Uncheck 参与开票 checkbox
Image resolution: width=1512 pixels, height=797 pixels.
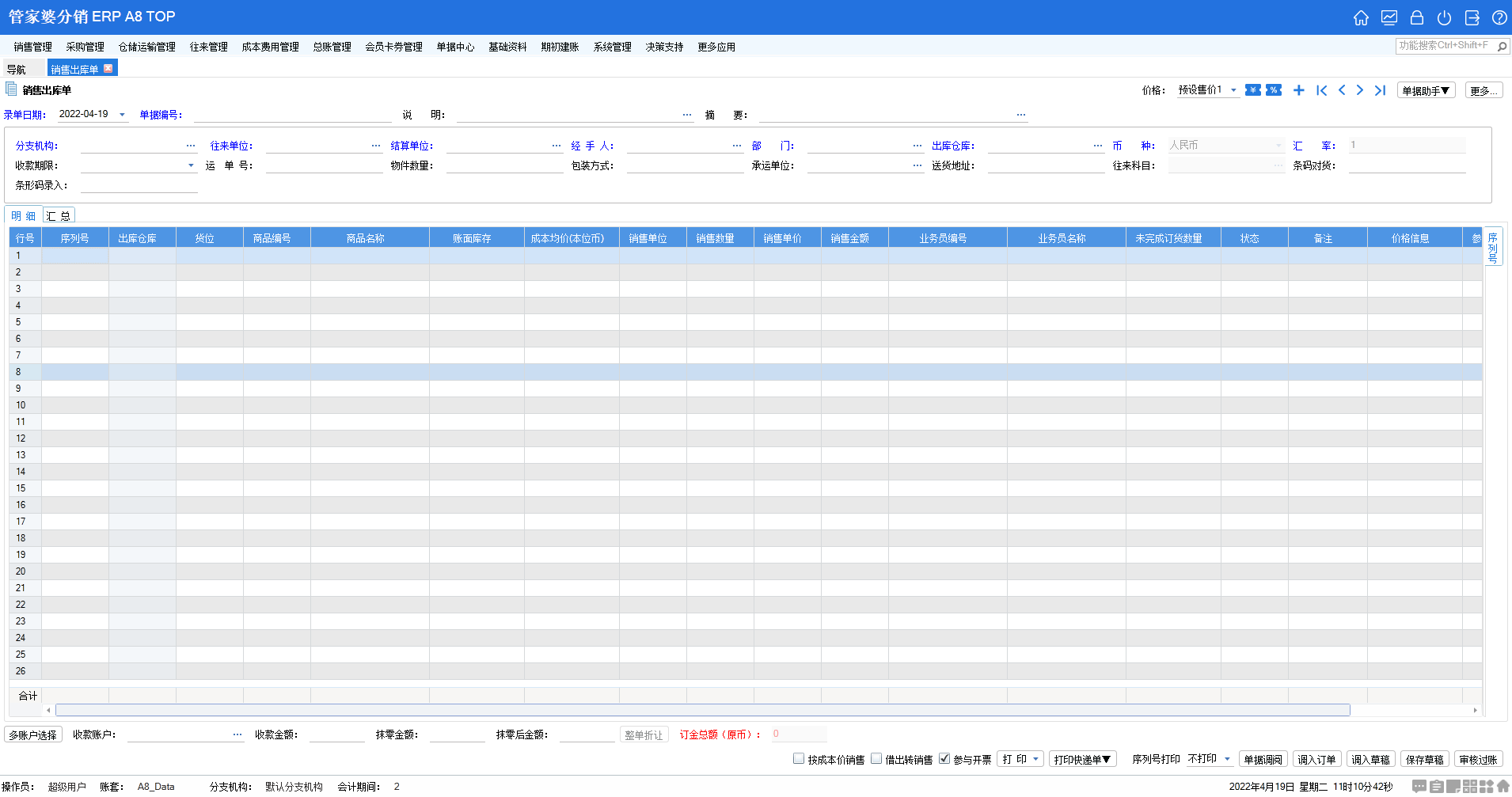pos(944,758)
